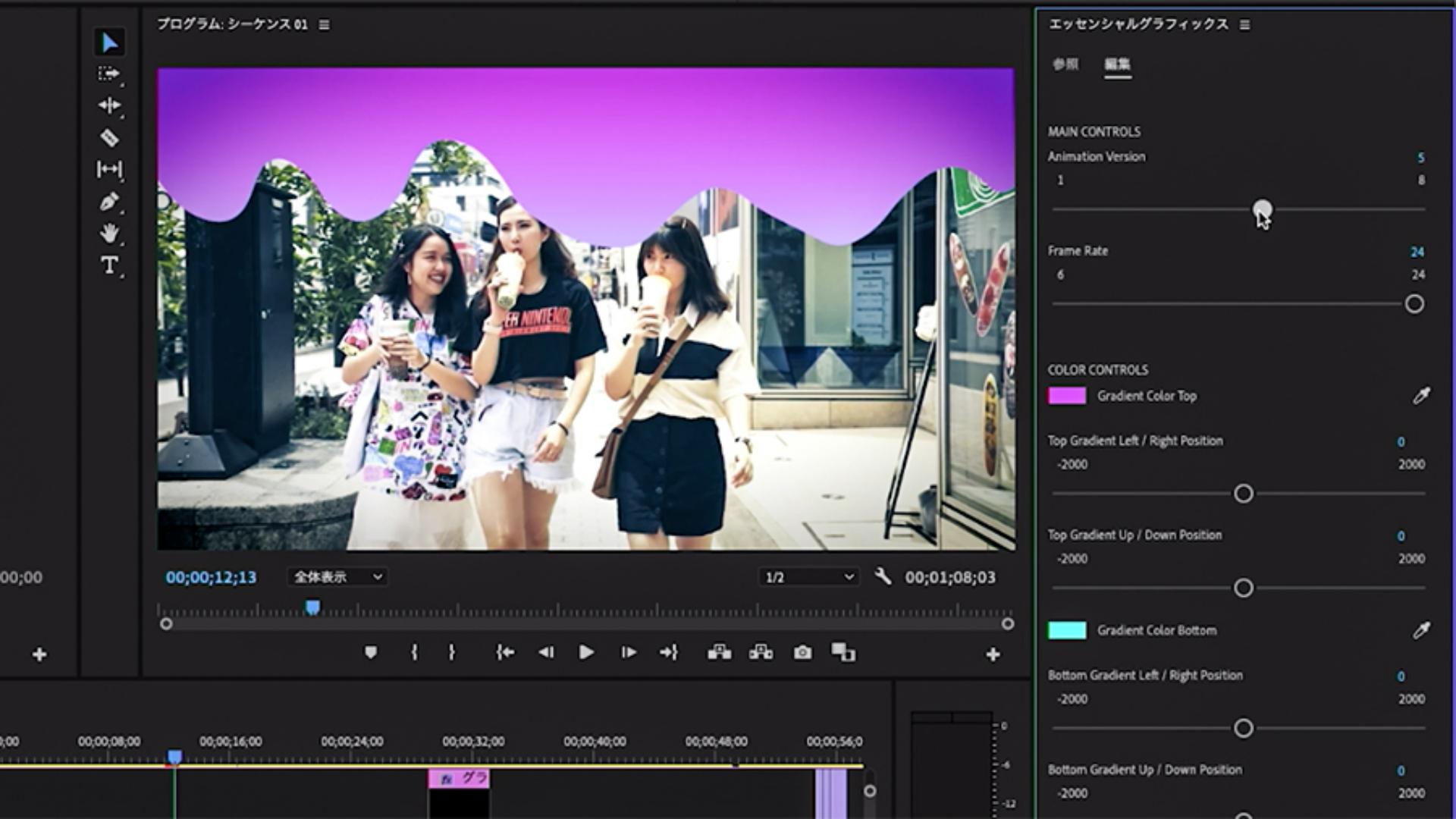This screenshot has width=1456, height=819.
Task: Open the 1/2 playback resolution dropdown
Action: coord(808,578)
